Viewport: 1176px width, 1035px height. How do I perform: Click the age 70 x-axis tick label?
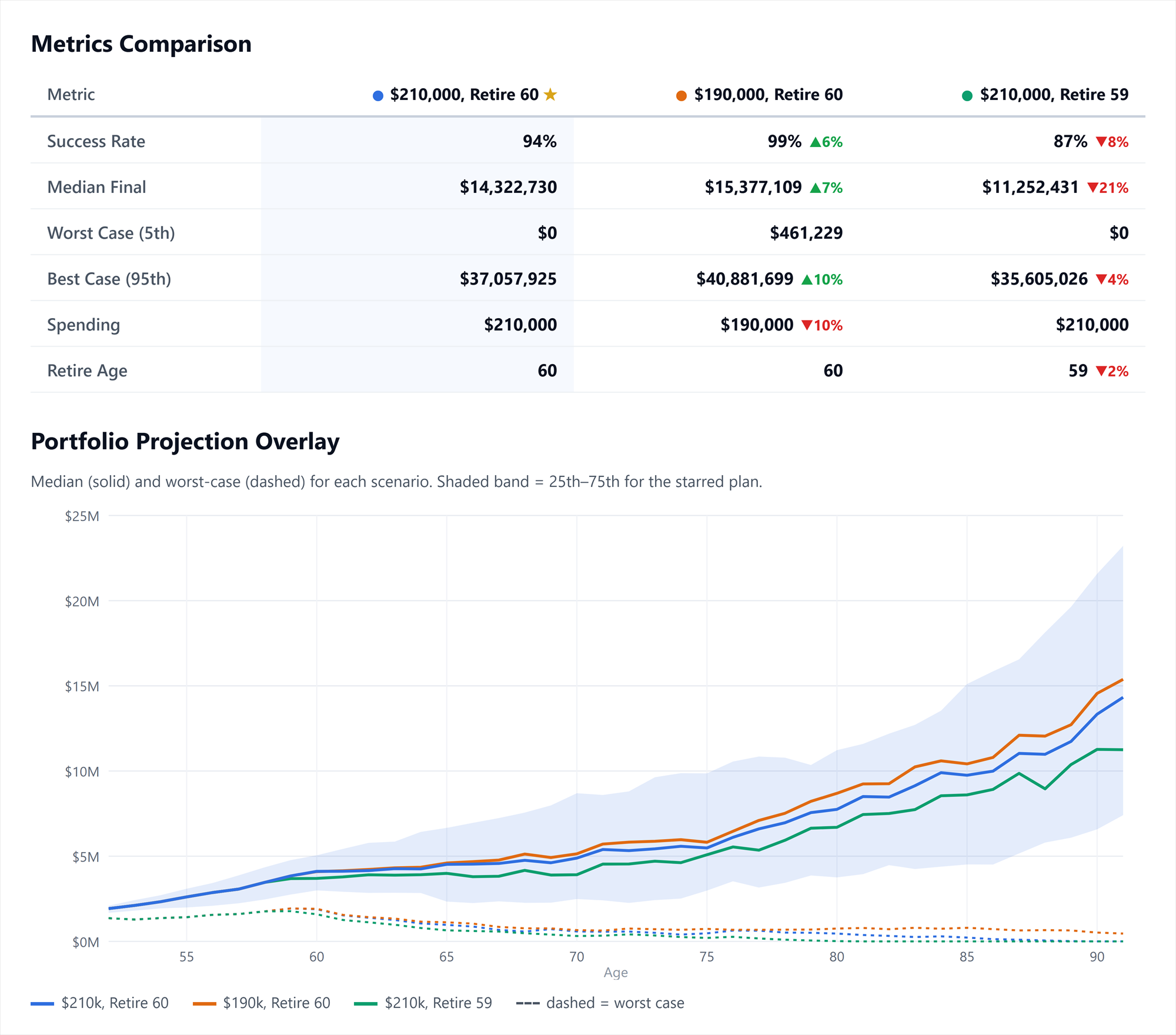click(x=577, y=957)
